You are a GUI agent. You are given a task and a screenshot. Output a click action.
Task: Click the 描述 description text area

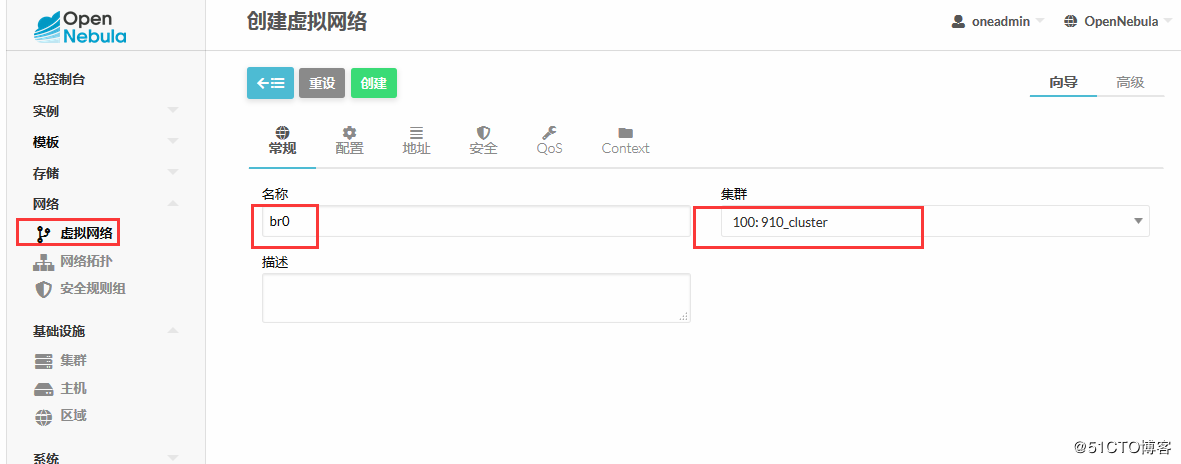point(476,298)
